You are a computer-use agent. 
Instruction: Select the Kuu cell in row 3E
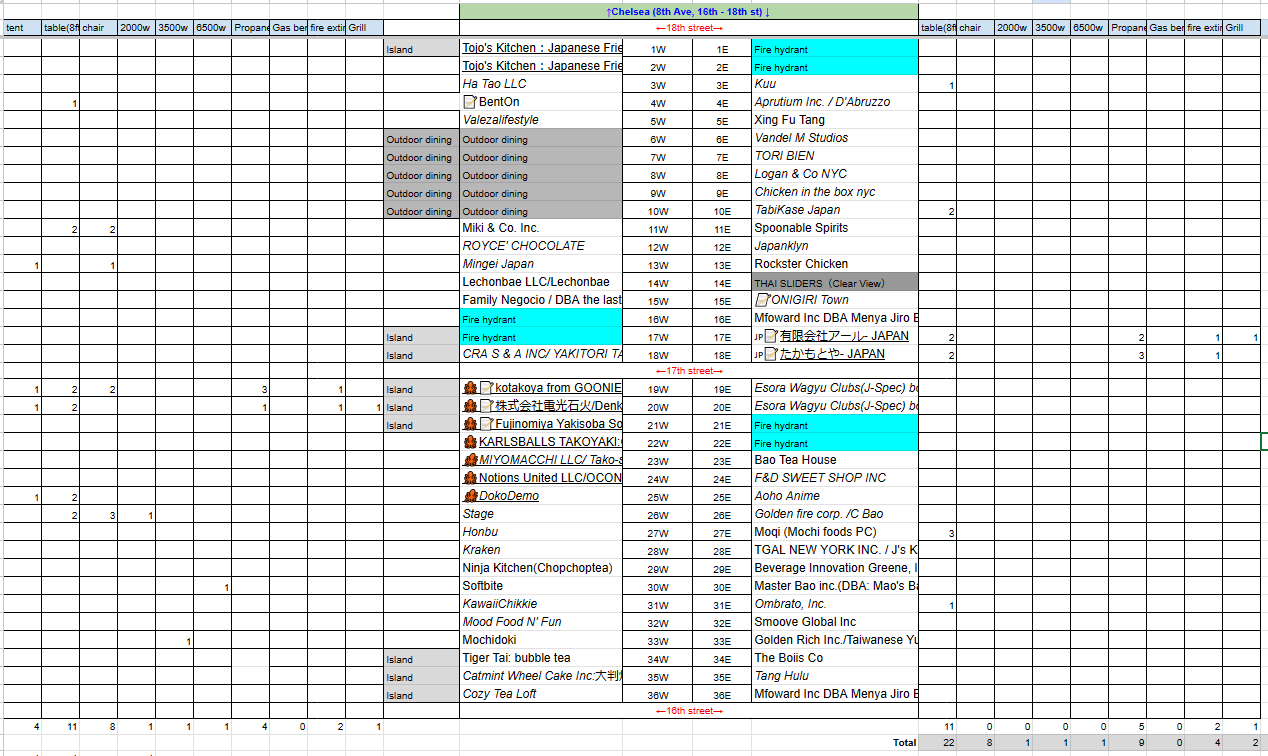pos(835,84)
